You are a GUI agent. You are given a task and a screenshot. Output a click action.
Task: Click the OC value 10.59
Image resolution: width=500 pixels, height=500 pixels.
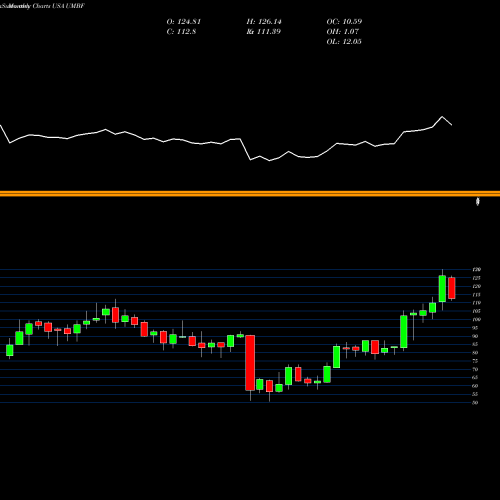coord(352,22)
